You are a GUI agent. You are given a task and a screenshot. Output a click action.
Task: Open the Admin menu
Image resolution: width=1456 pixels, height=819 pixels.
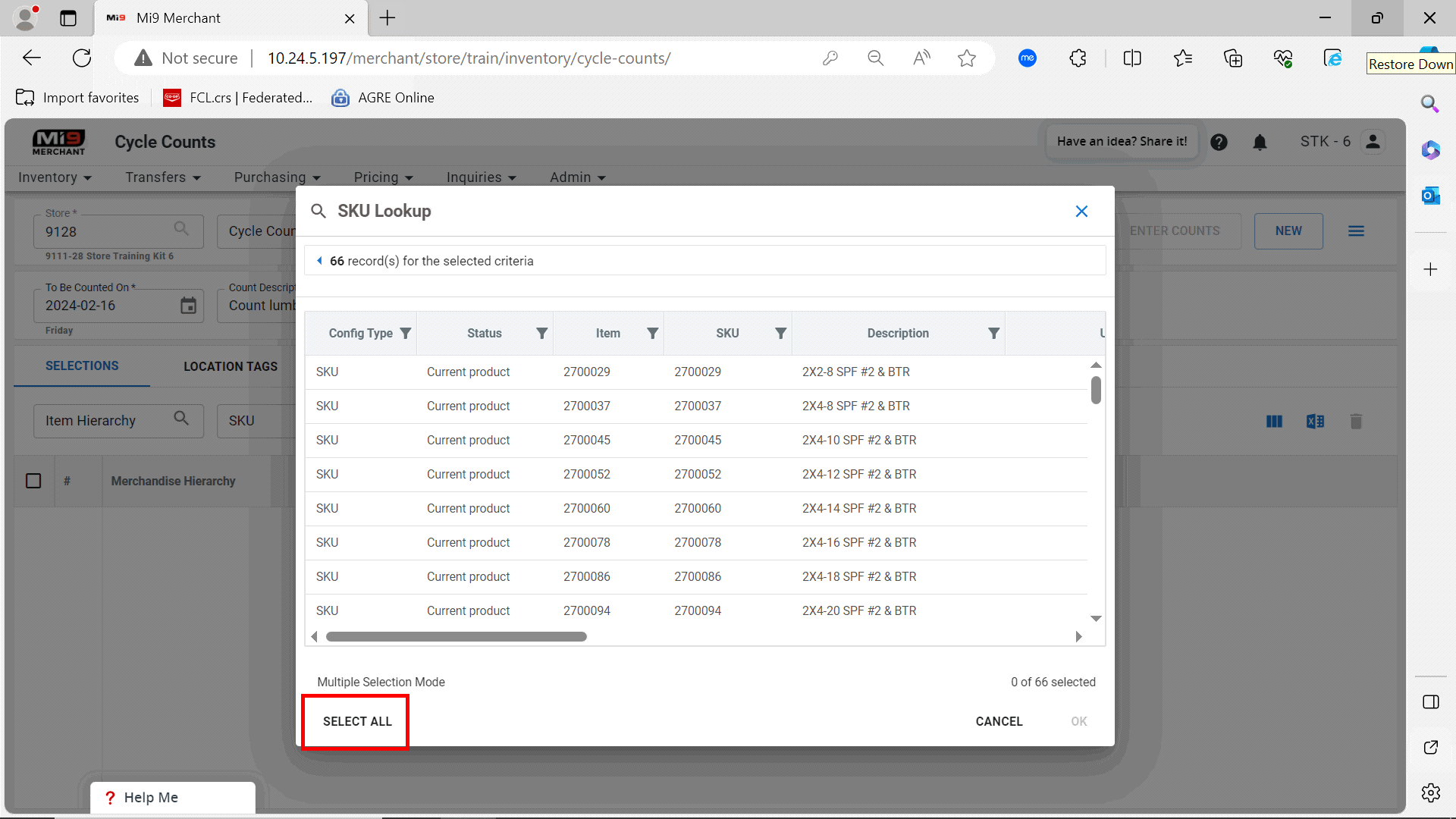[577, 177]
